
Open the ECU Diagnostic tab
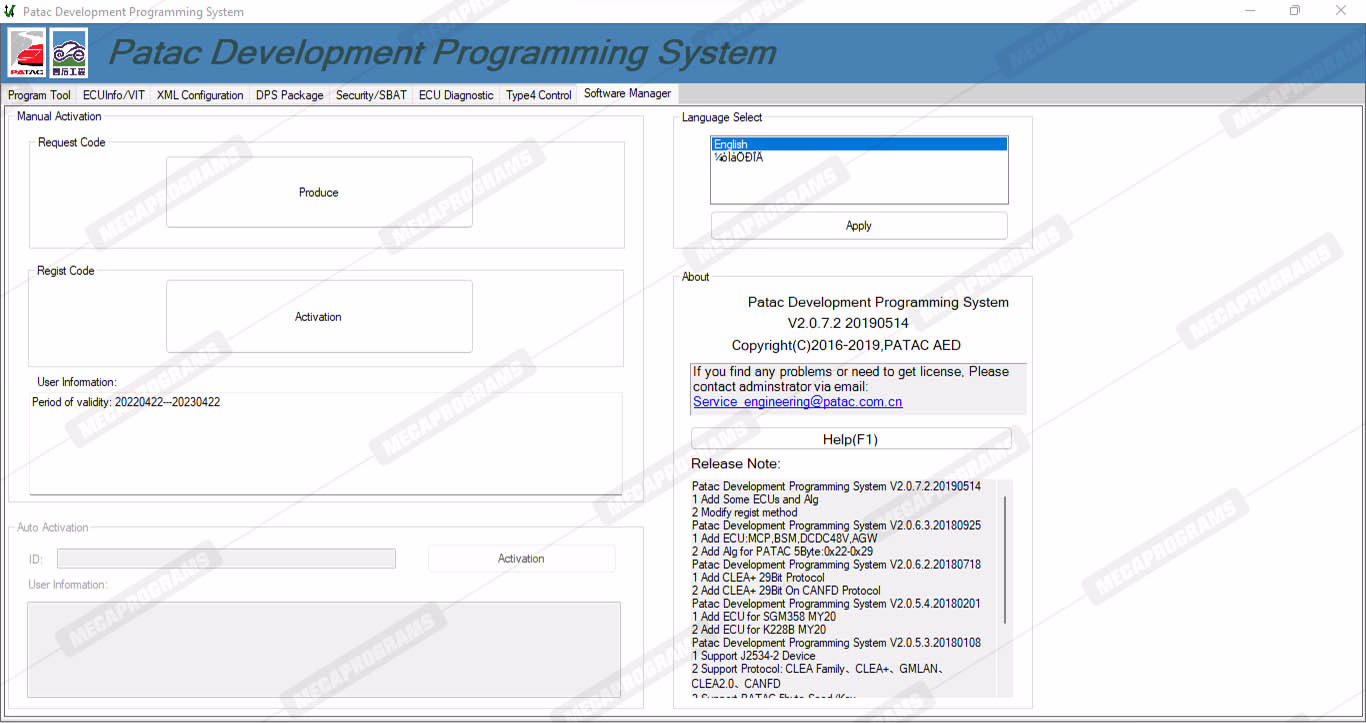point(456,95)
